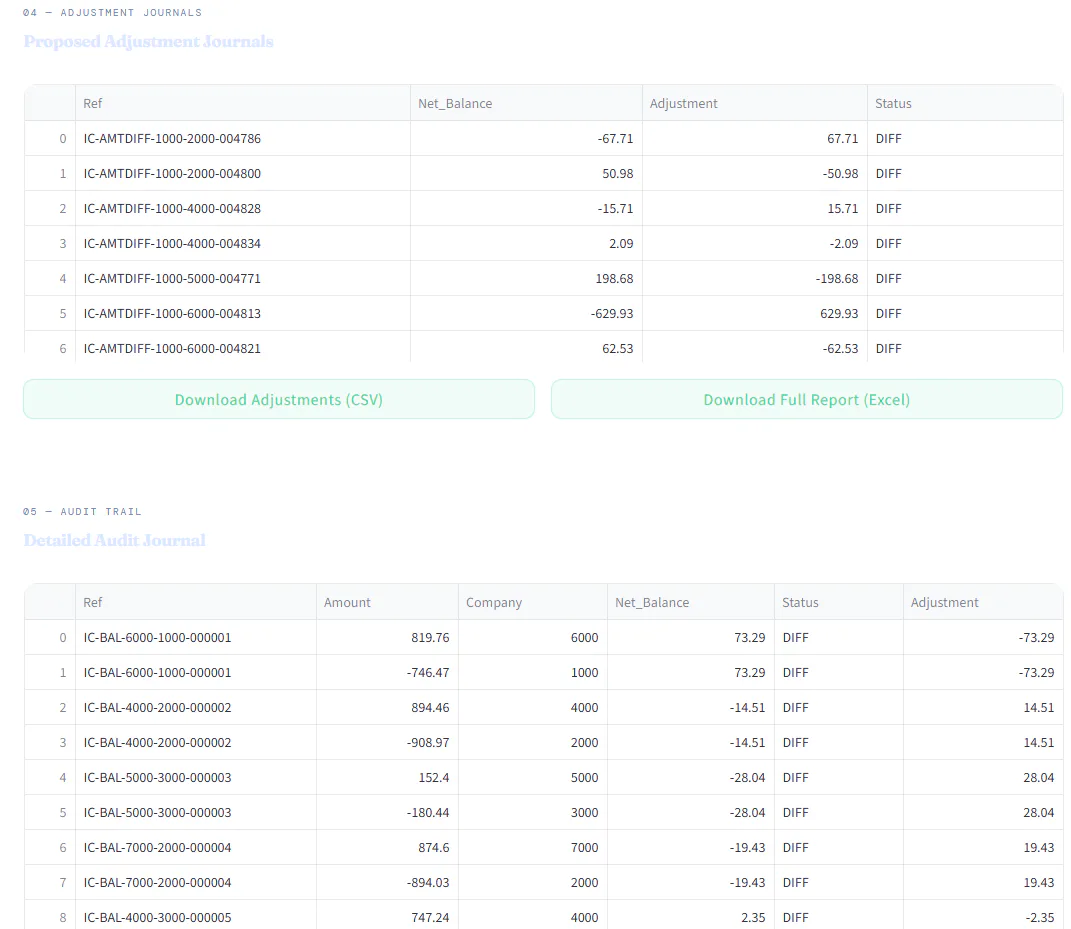The width and height of the screenshot is (1071, 929).
Task: Click the Amount value 894.46
Action: (387, 707)
